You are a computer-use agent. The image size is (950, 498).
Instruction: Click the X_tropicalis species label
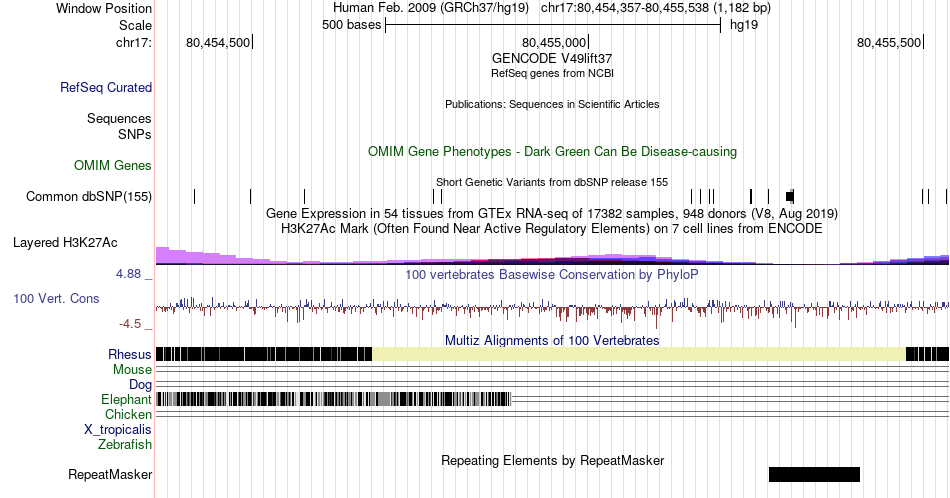click(x=118, y=430)
